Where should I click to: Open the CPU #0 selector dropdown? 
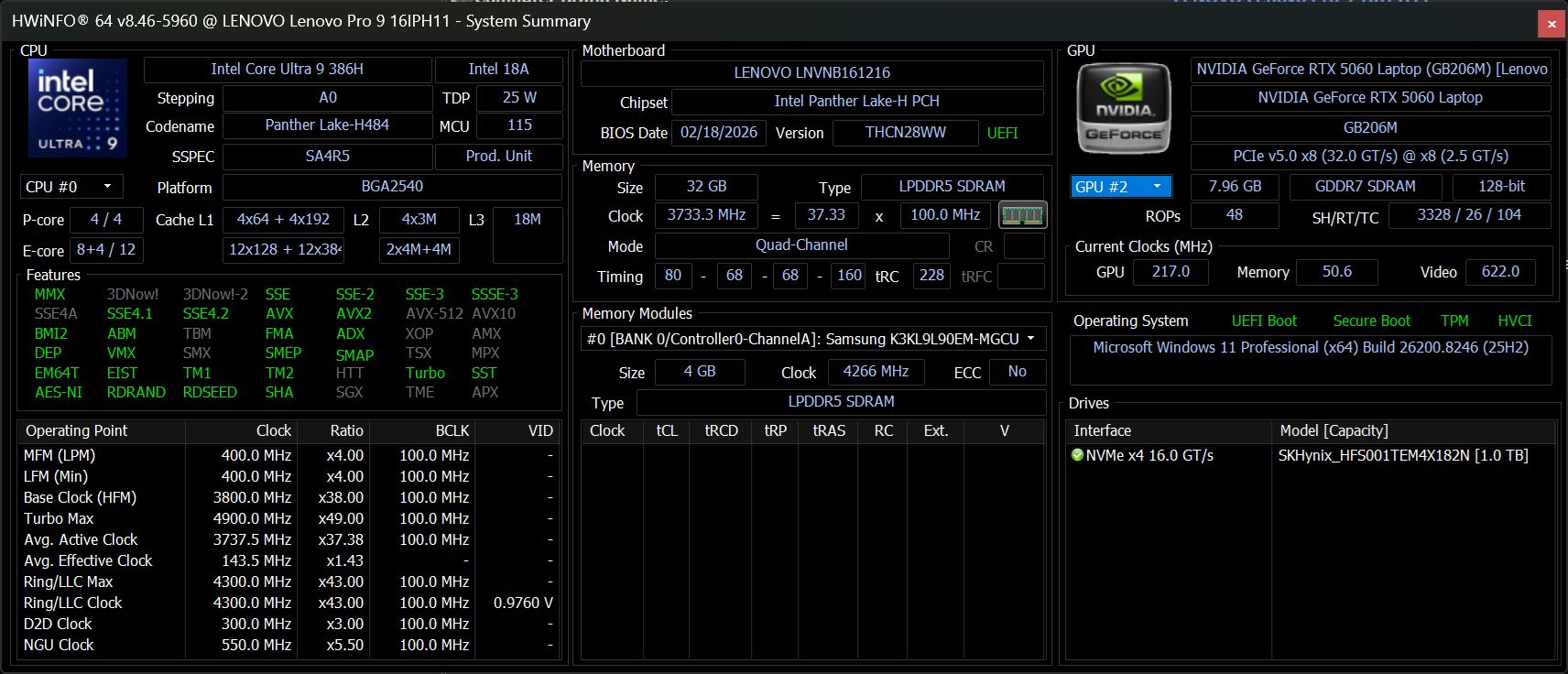71,187
